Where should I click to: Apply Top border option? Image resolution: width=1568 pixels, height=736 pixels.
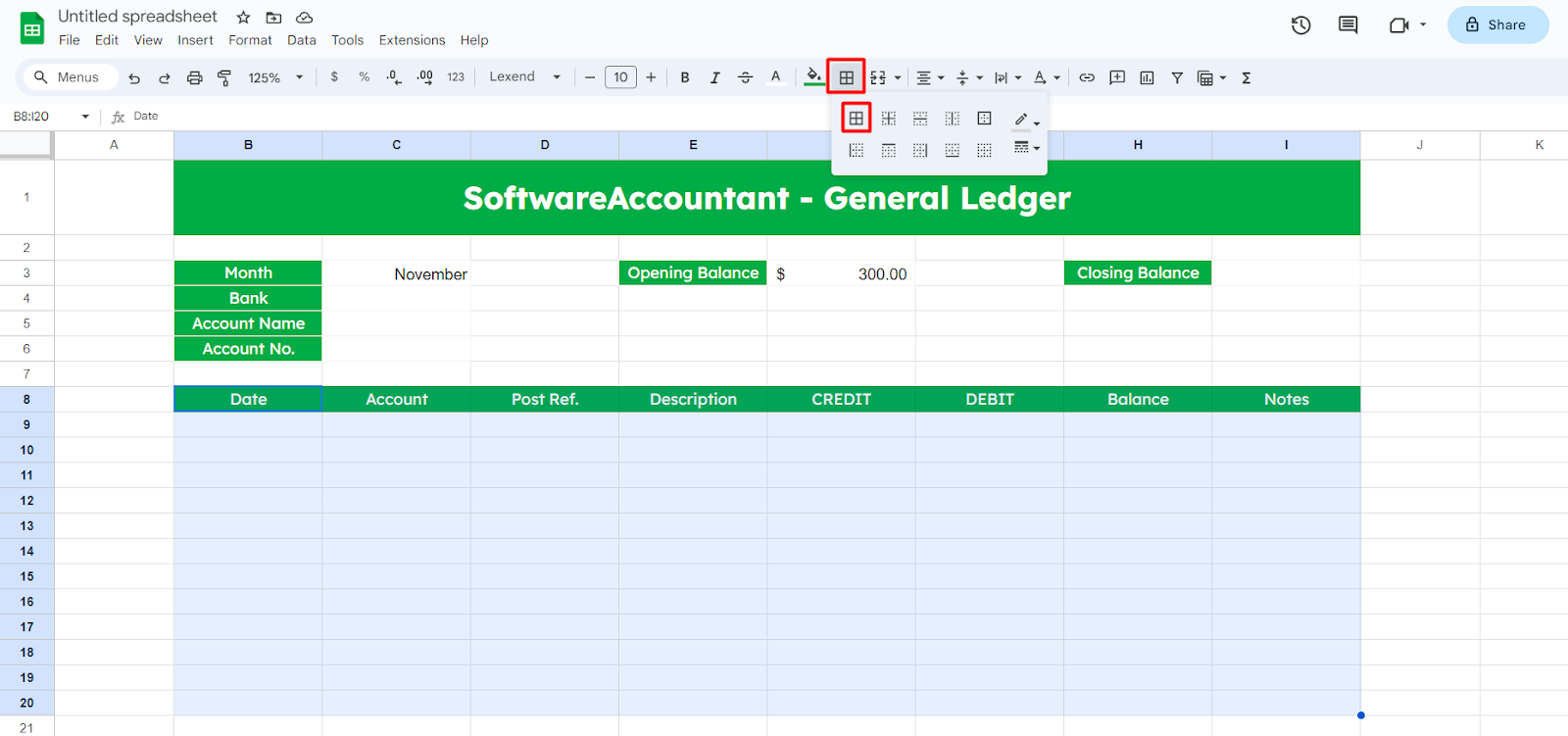pos(889,150)
